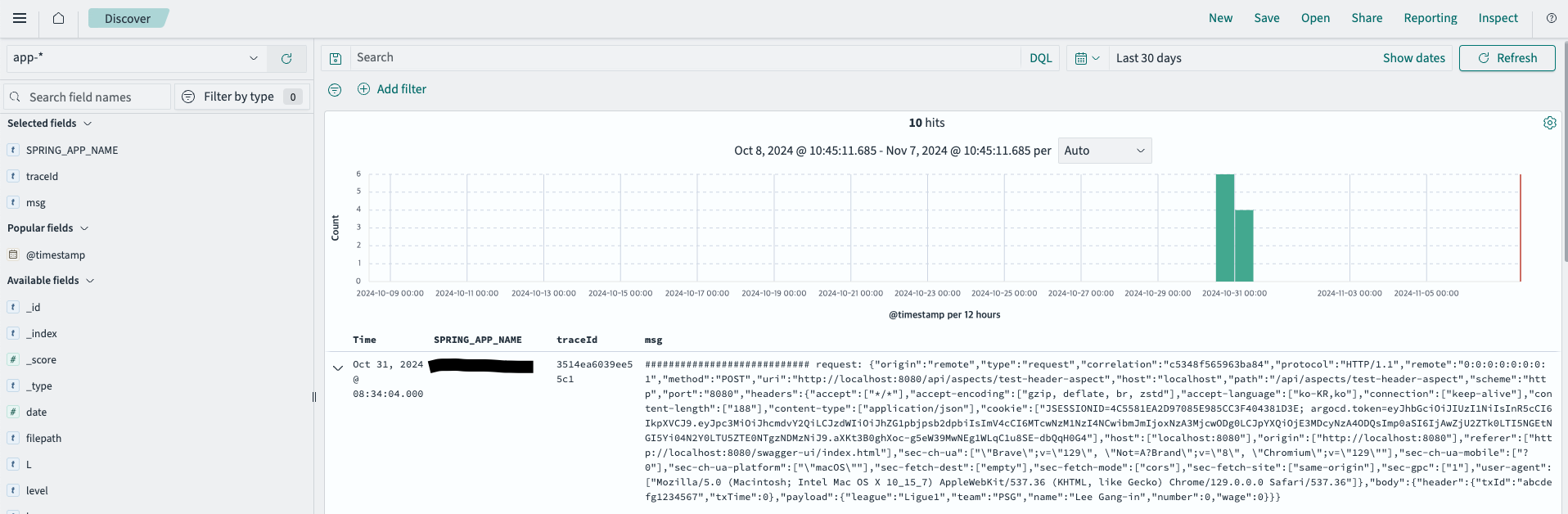
Task: Open saved queries menu icon
Action: coord(336,58)
